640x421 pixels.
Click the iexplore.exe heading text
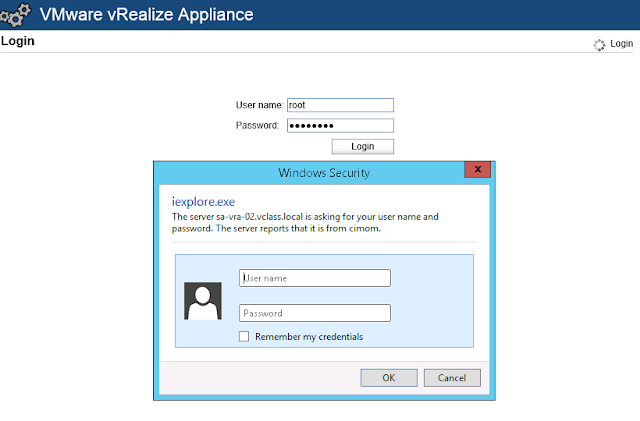click(x=203, y=202)
